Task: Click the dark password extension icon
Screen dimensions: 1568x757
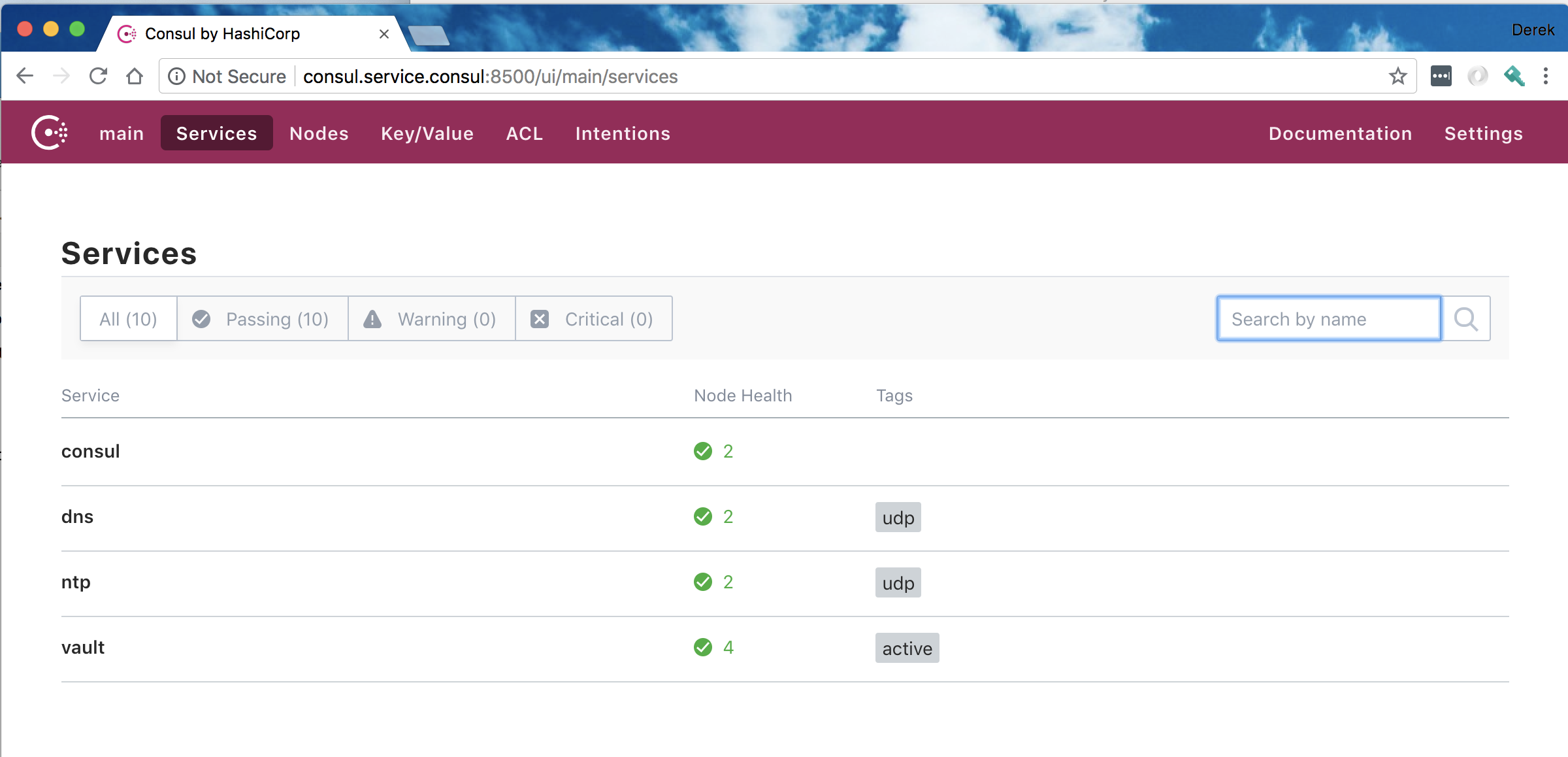Action: 1441,76
